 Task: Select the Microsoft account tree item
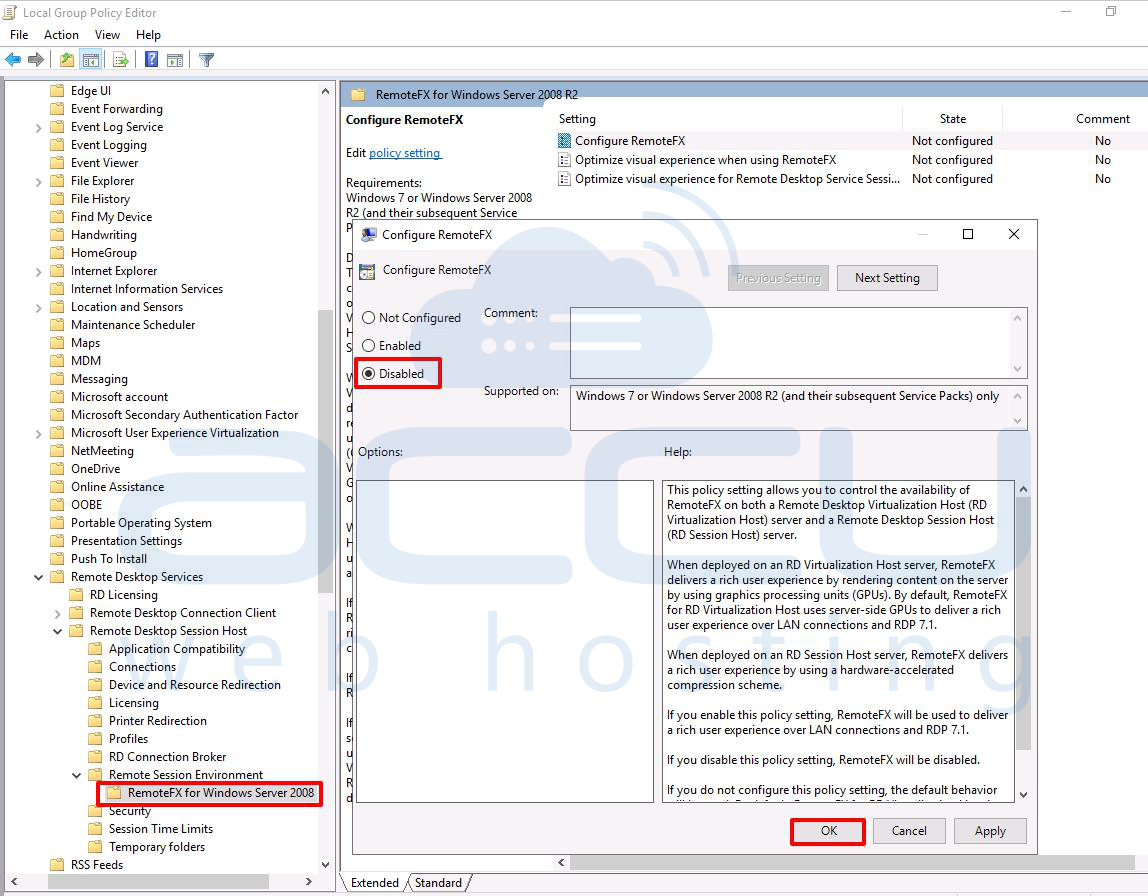tap(119, 397)
